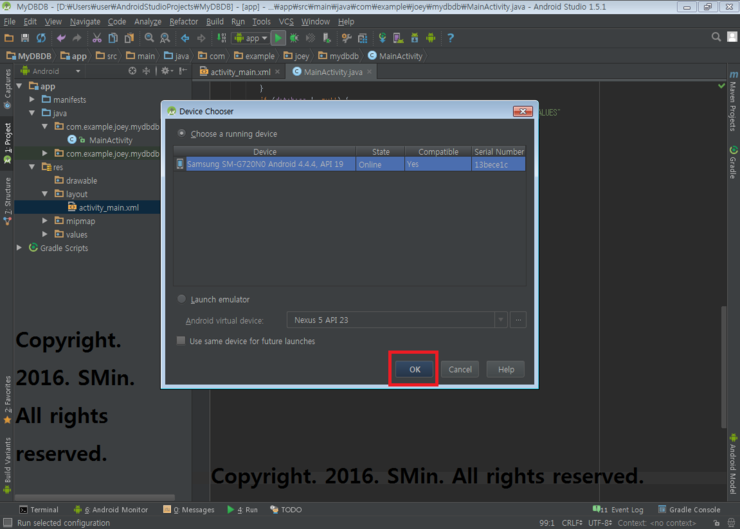Undo the last action with the purple arrow
740x529 pixels.
[x=61, y=38]
